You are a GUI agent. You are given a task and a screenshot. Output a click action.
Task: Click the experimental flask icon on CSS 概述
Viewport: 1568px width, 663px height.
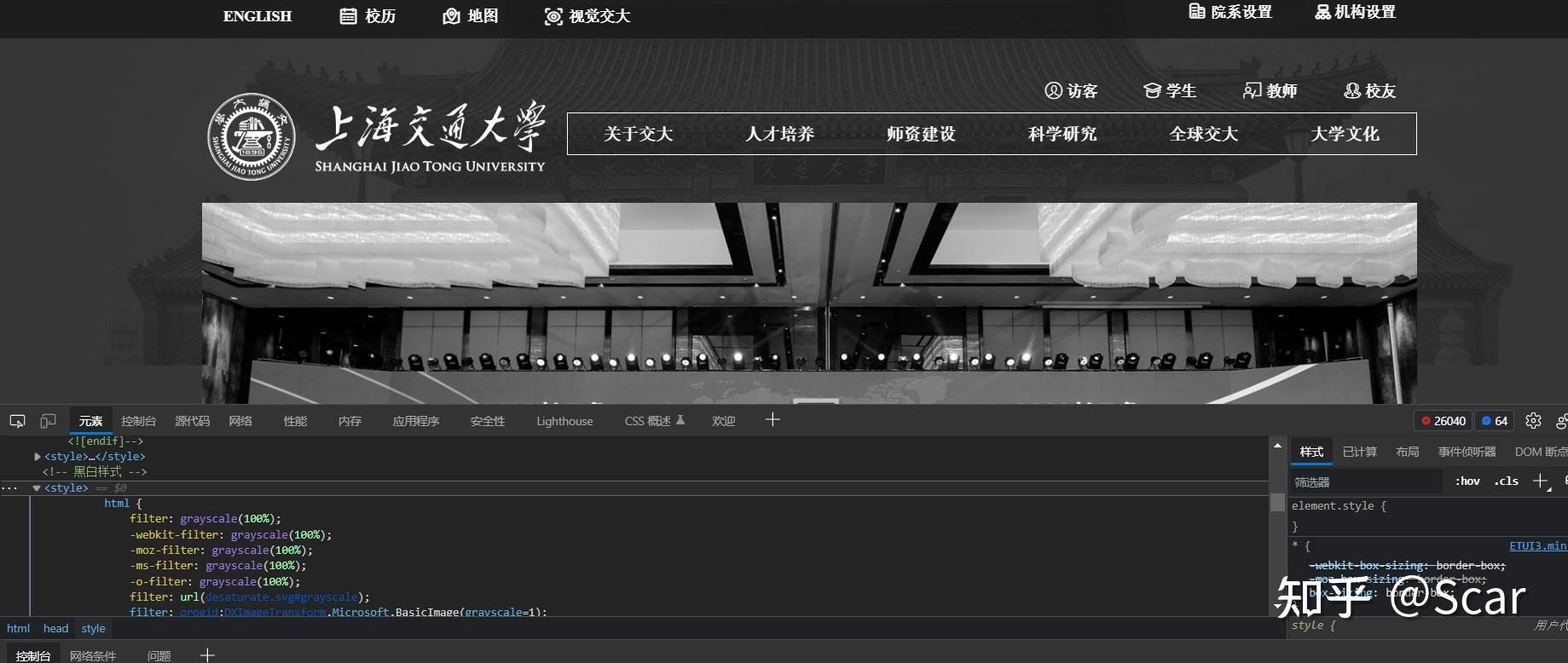[680, 420]
